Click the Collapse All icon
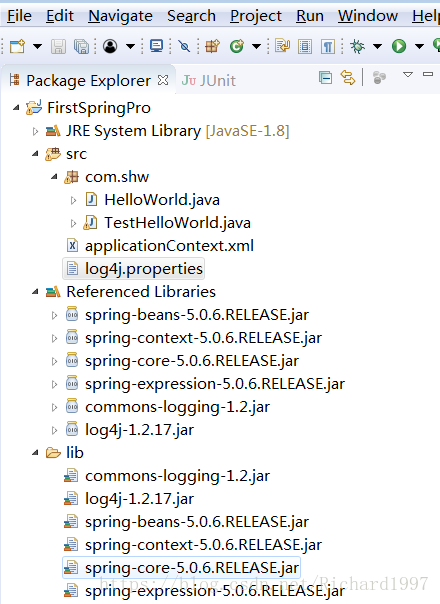 coord(326,78)
